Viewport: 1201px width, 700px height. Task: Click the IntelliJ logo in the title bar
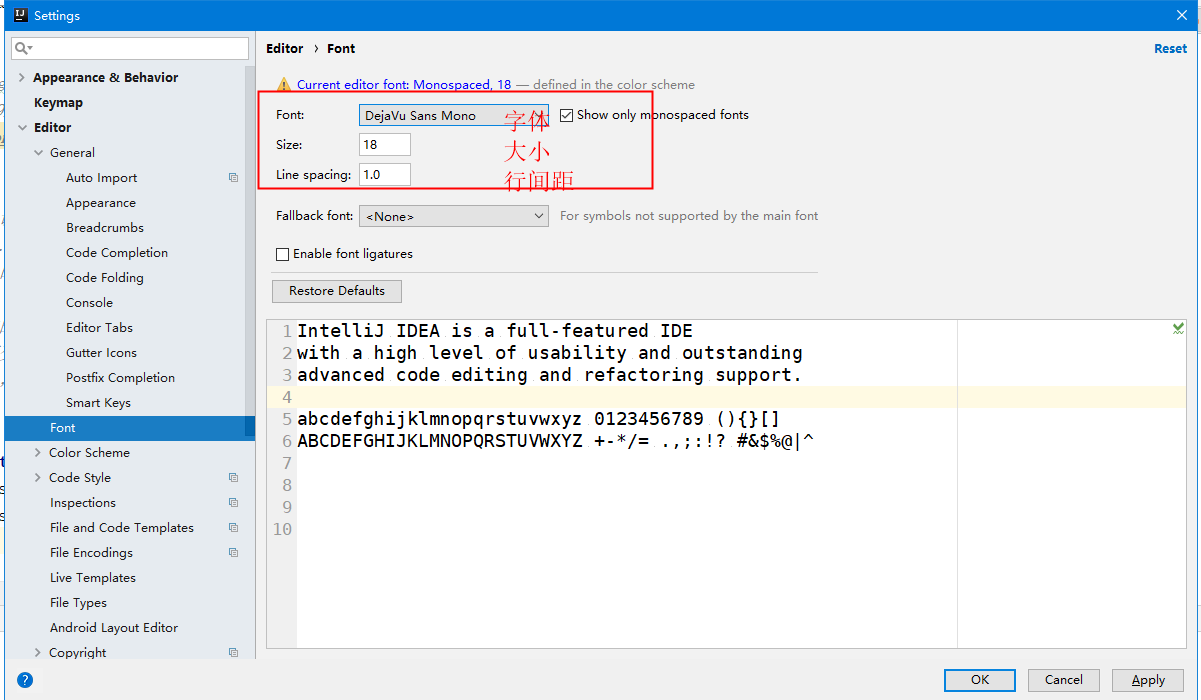tap(19, 15)
